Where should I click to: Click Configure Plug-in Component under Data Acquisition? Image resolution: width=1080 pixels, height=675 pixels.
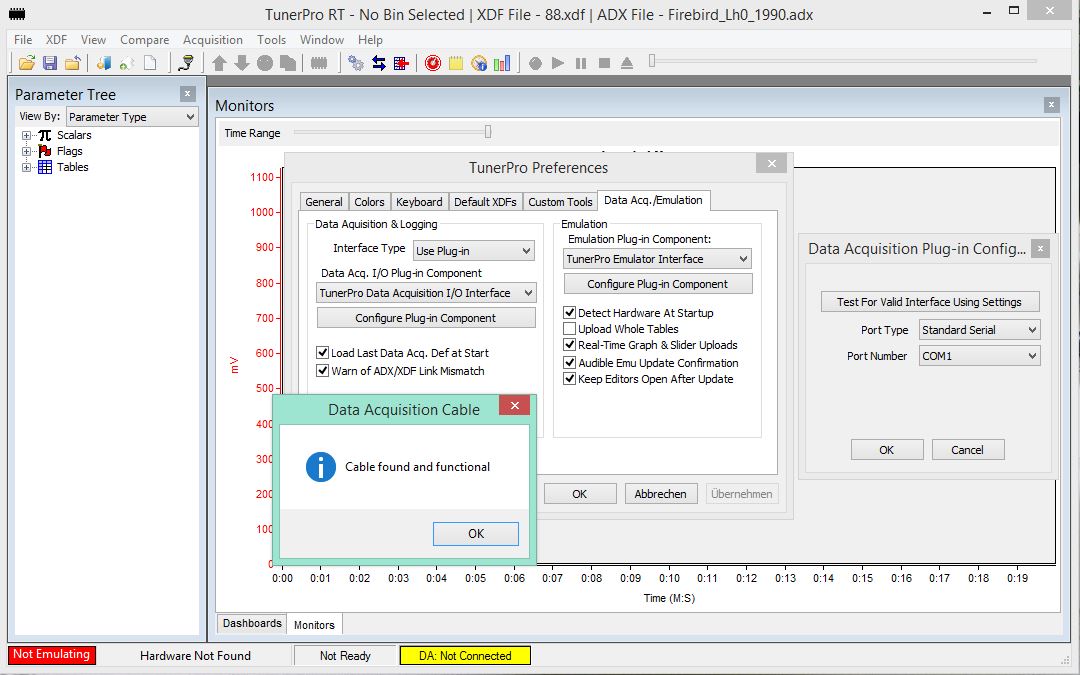pos(426,318)
